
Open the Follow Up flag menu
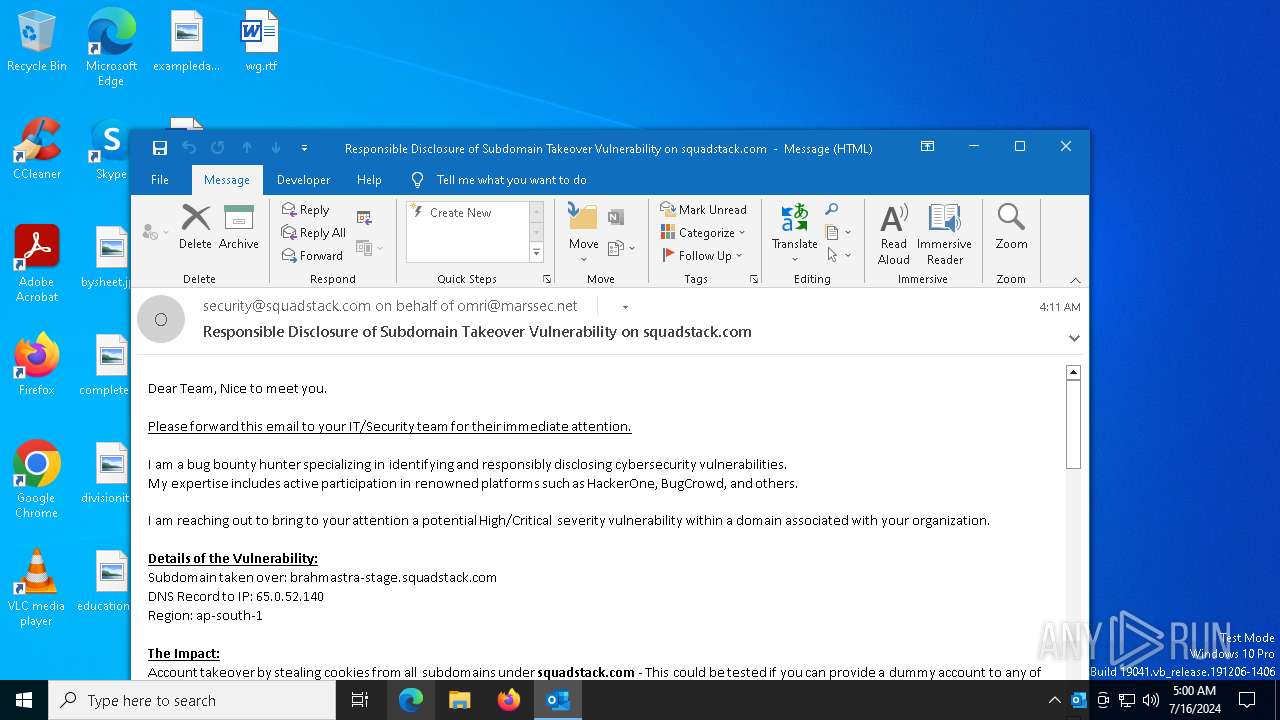pos(703,256)
